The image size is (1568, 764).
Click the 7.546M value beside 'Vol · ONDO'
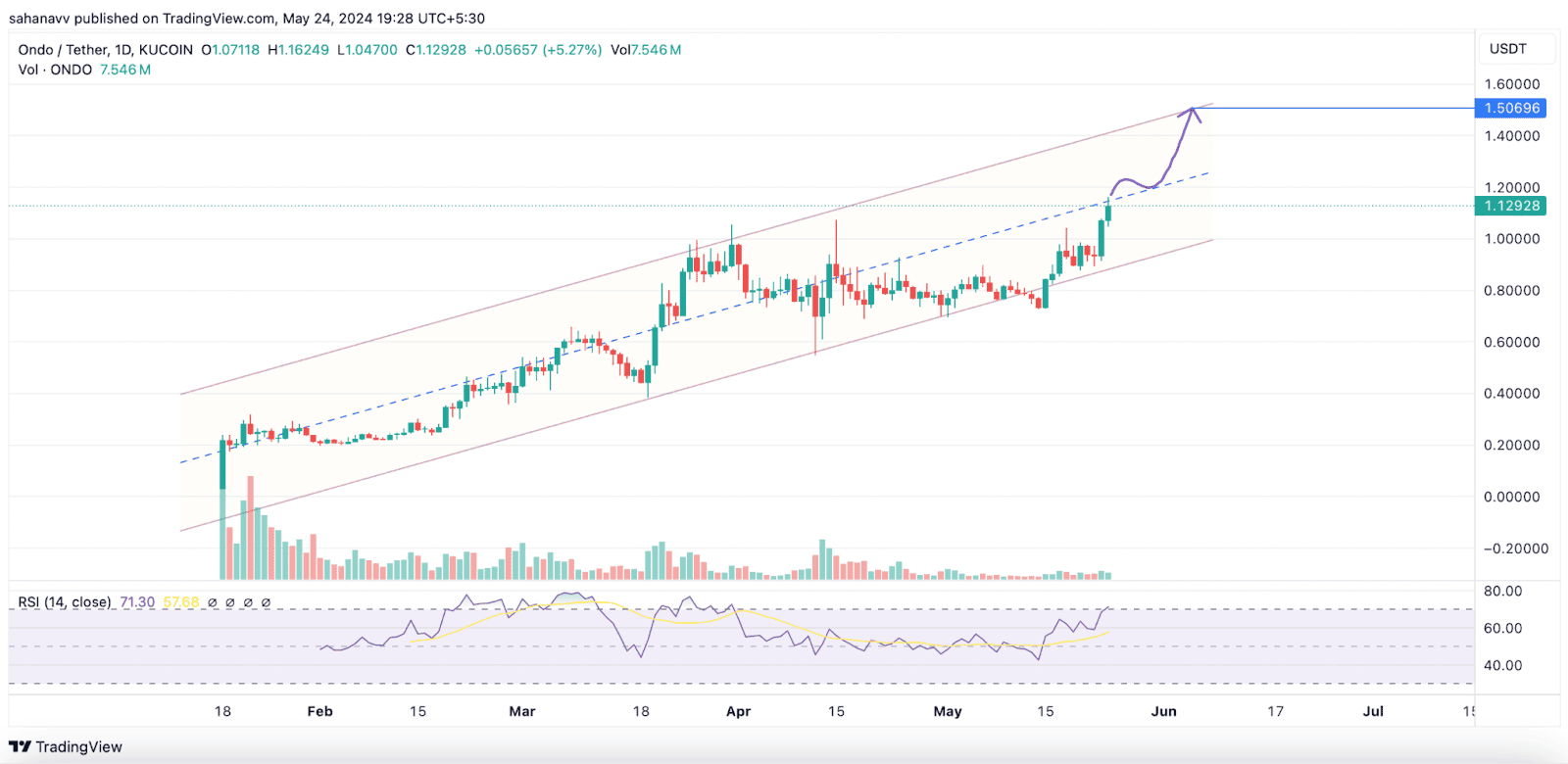(125, 70)
